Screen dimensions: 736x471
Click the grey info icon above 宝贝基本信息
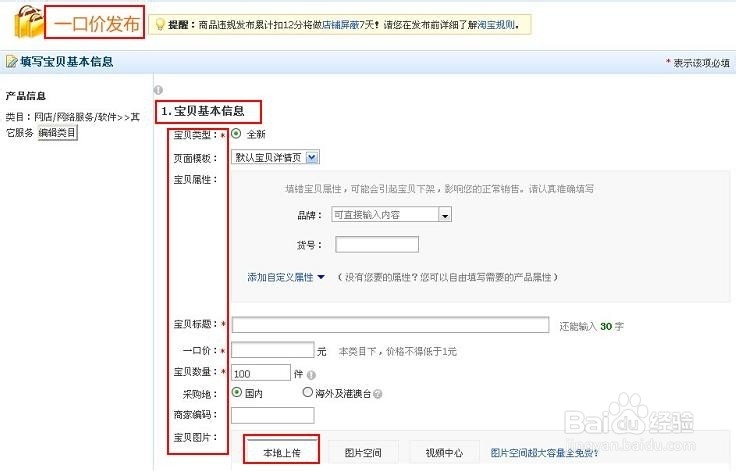(x=158, y=90)
